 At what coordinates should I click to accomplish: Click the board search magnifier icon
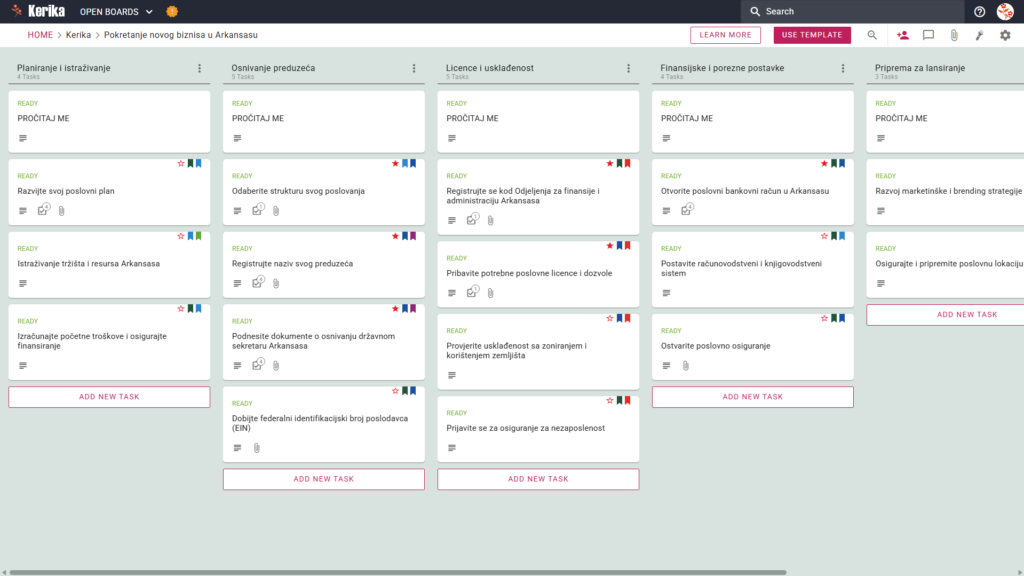click(x=872, y=35)
